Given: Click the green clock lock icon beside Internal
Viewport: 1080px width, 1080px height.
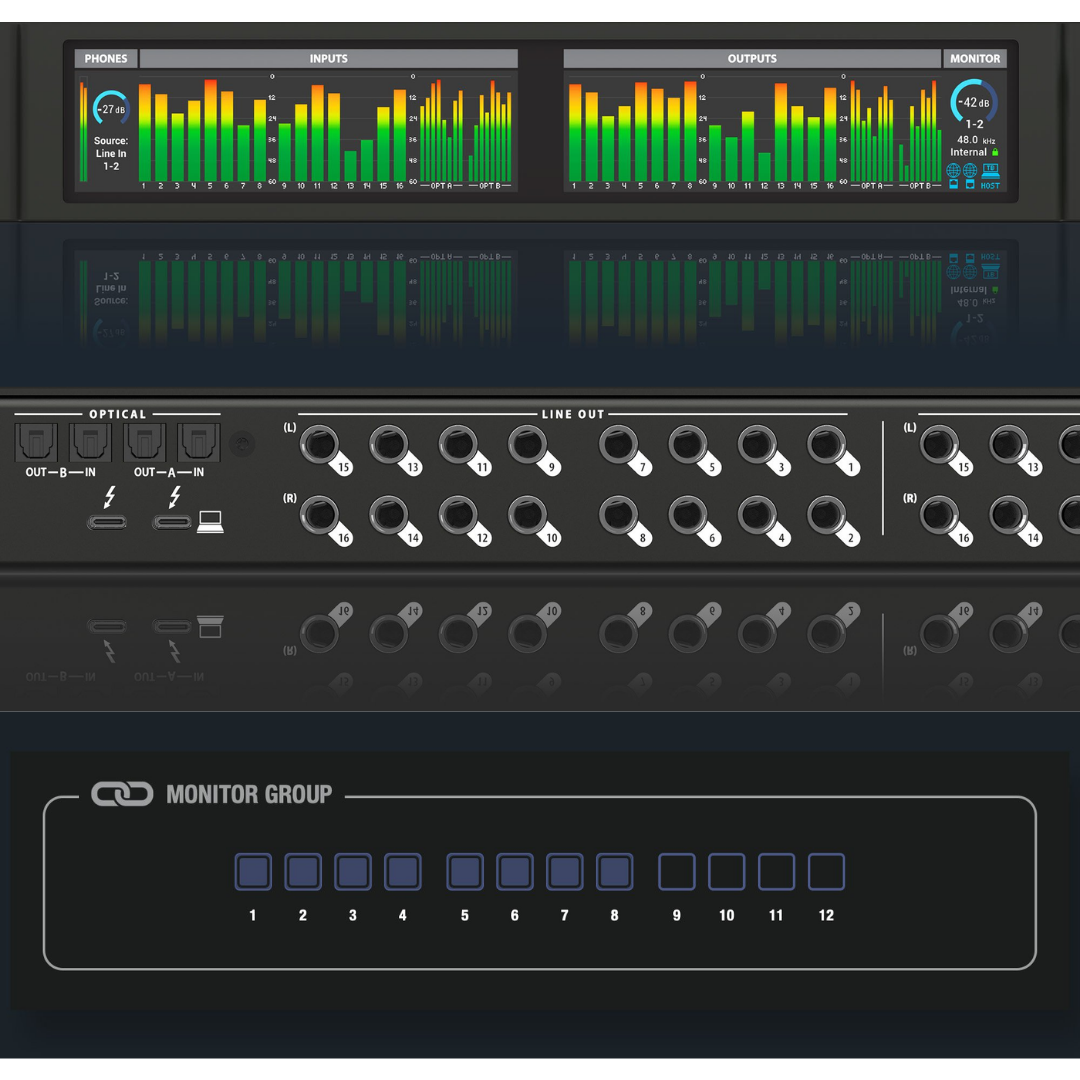Looking at the screenshot, I should (995, 152).
